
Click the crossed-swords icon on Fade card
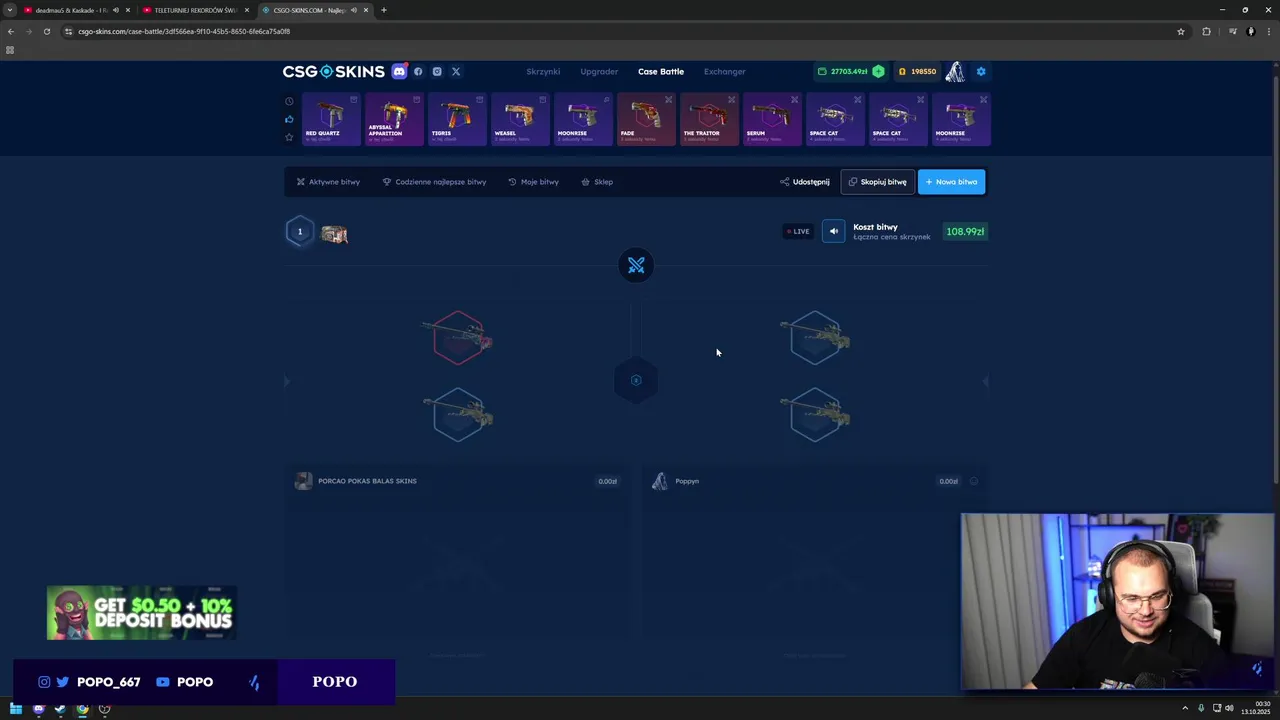click(x=669, y=100)
